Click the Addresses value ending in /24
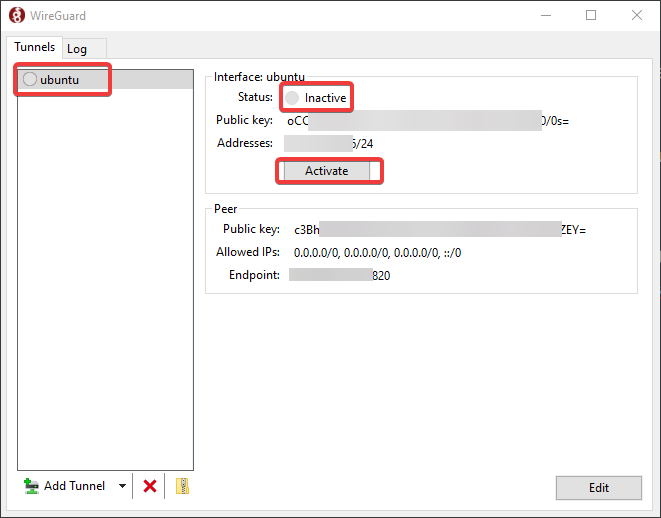This screenshot has width=661, height=518. (329, 144)
